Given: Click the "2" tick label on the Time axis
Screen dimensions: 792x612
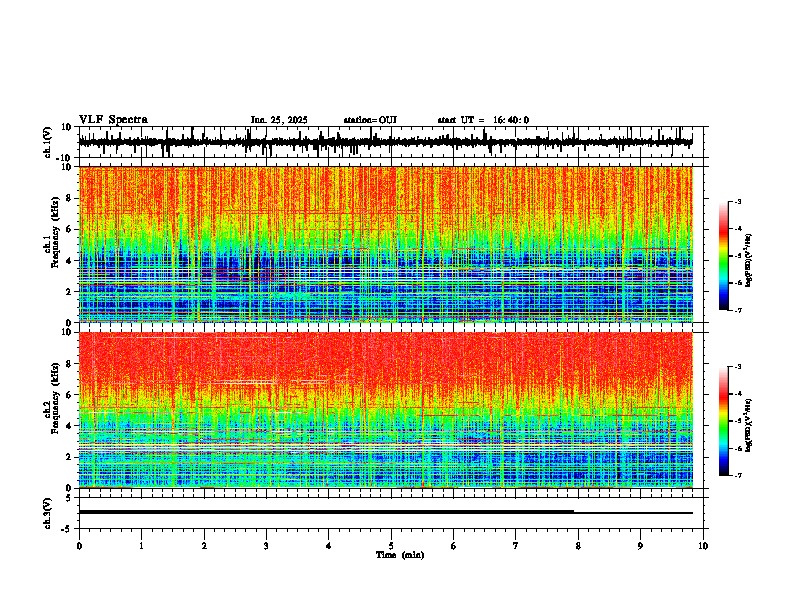Looking at the screenshot, I should (204, 546).
